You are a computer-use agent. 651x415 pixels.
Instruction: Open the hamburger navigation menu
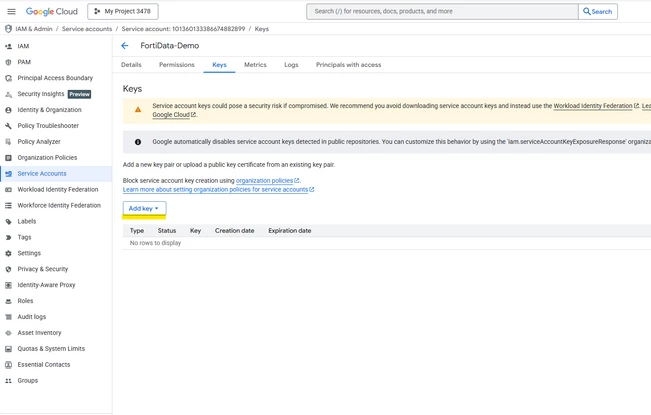[11, 11]
